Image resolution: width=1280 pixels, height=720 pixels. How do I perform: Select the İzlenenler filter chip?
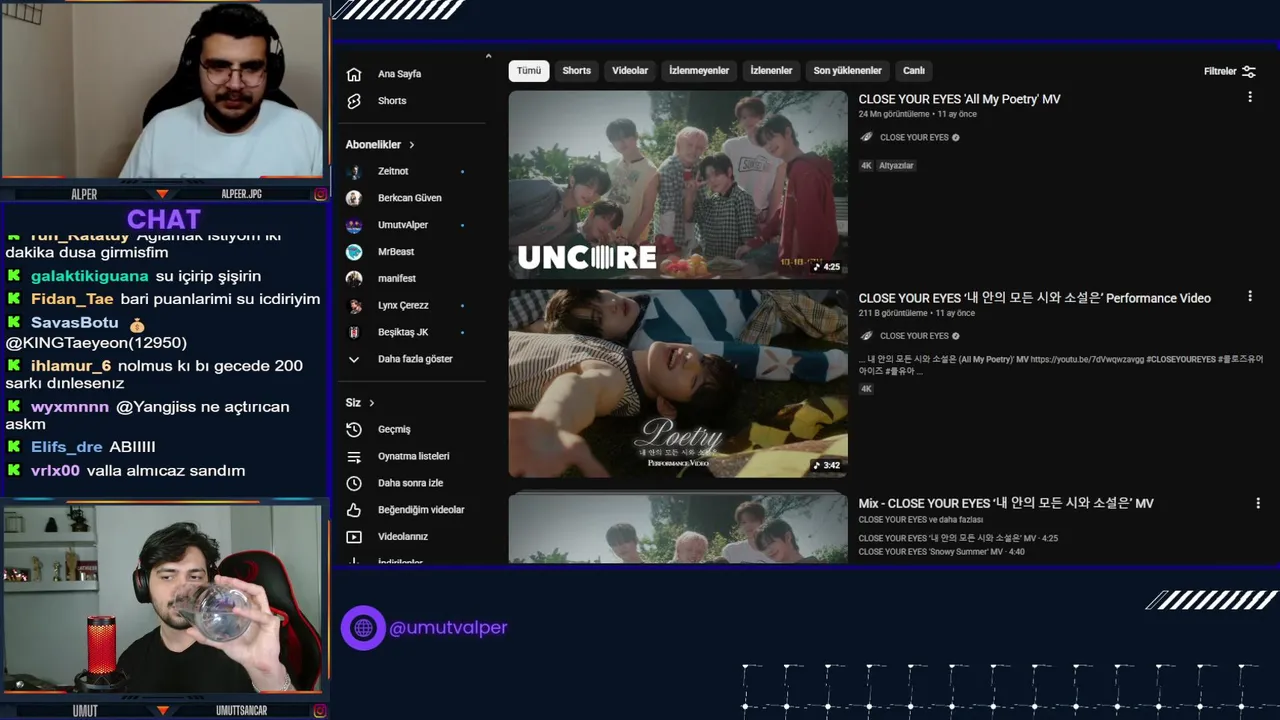pyautogui.click(x=771, y=71)
